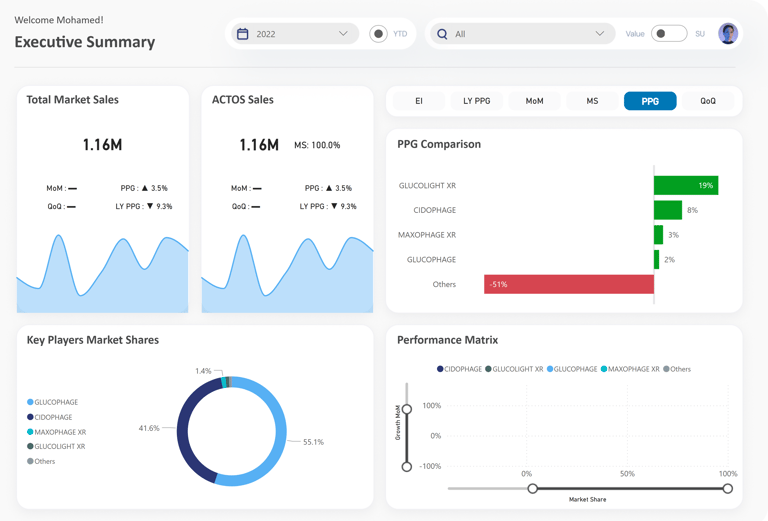
Task: Click the MS: 100.0% label
Action: [x=317, y=145]
